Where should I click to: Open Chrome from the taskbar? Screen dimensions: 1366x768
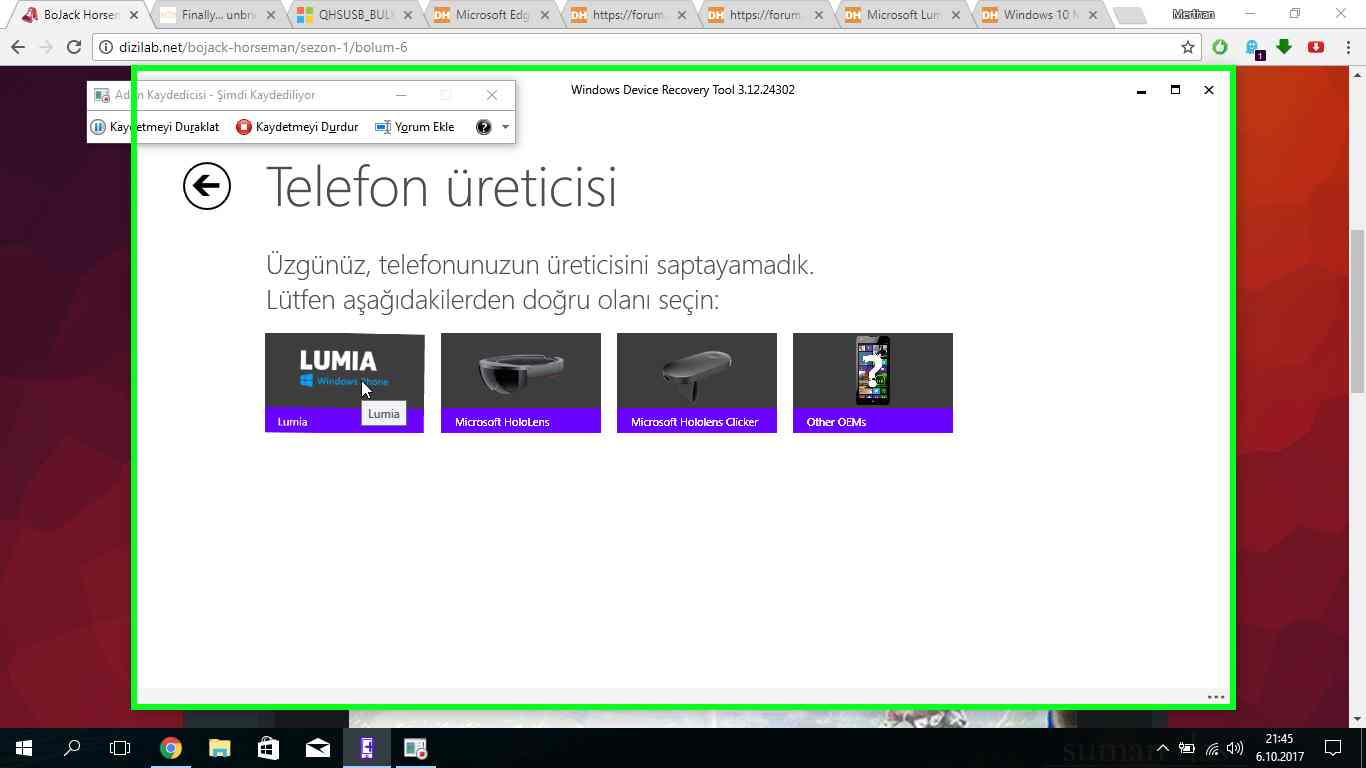click(171, 748)
